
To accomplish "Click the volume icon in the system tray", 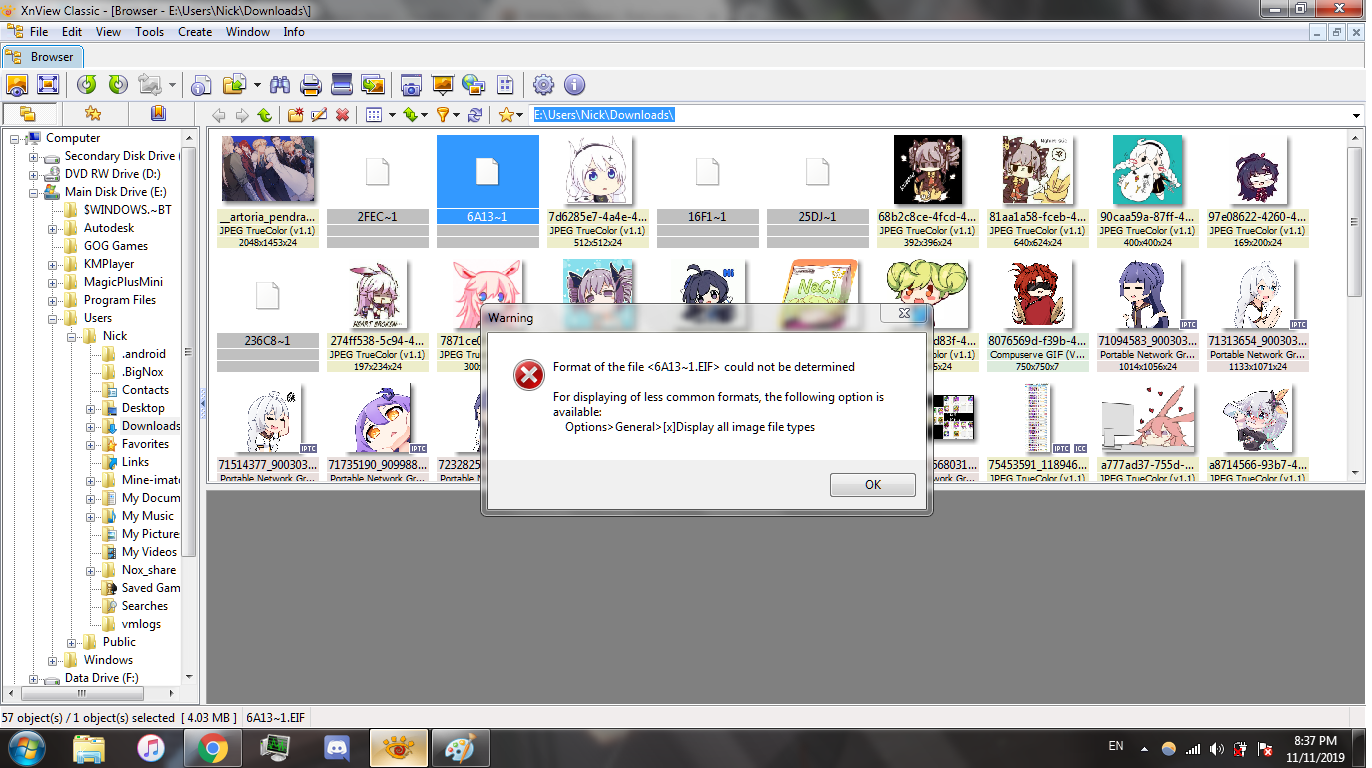I will coord(1216,748).
